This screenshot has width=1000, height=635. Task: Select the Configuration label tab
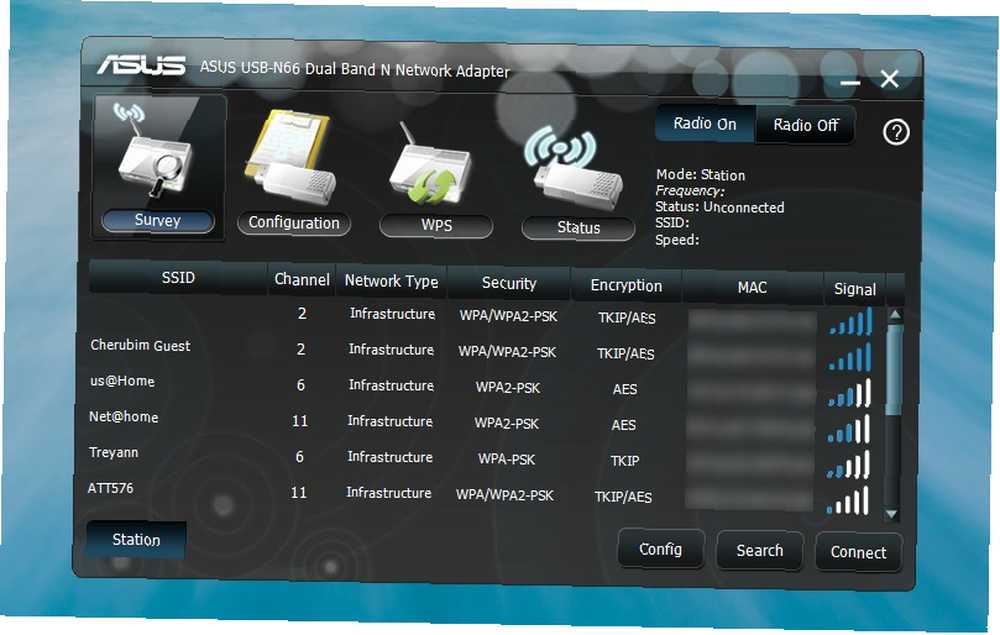[x=294, y=223]
